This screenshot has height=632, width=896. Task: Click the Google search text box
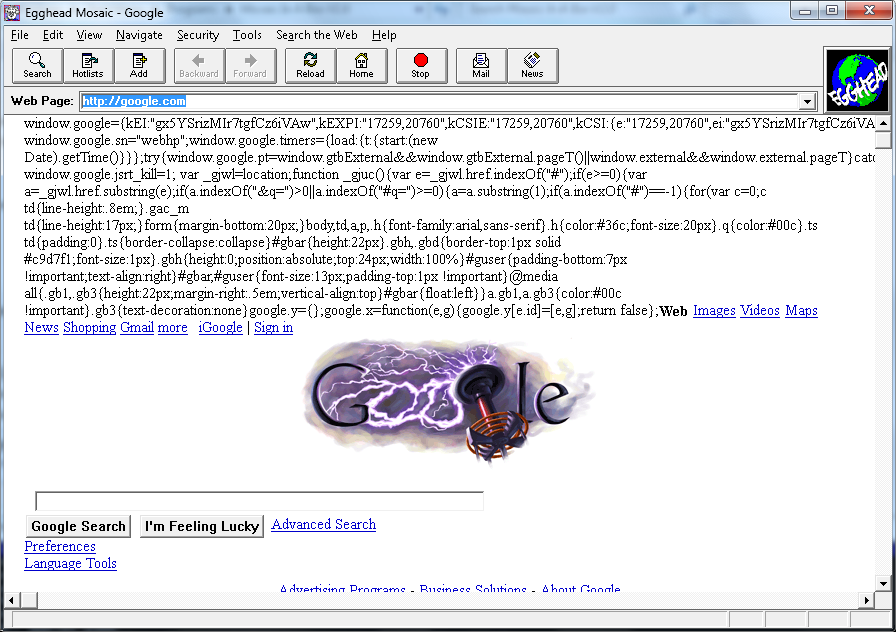tap(259, 501)
